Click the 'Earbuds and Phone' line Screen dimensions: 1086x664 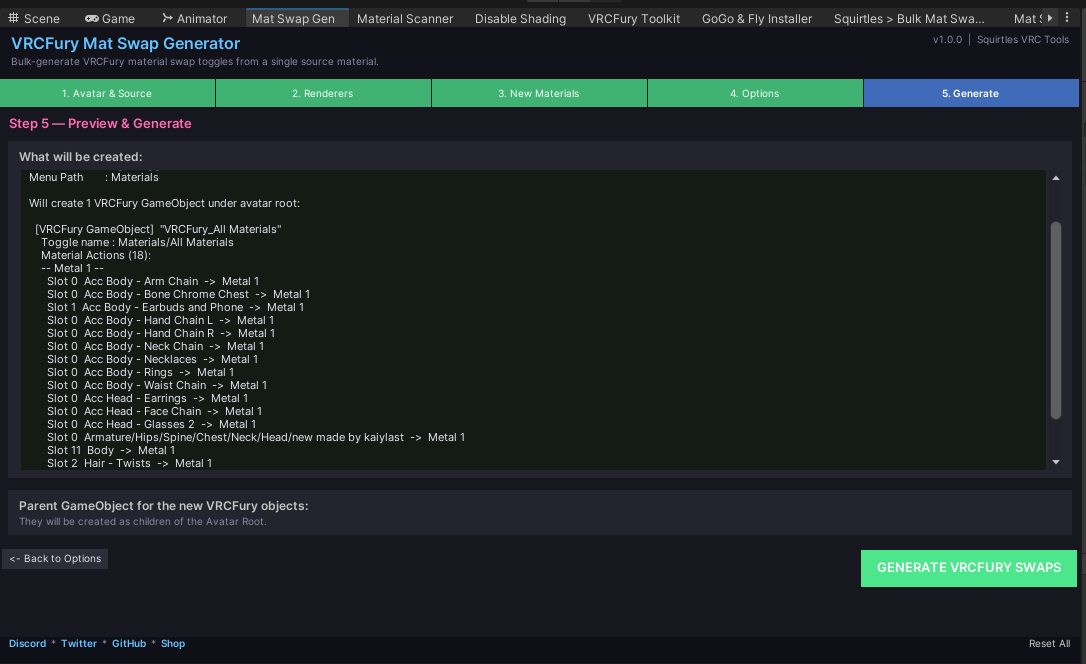coord(175,307)
